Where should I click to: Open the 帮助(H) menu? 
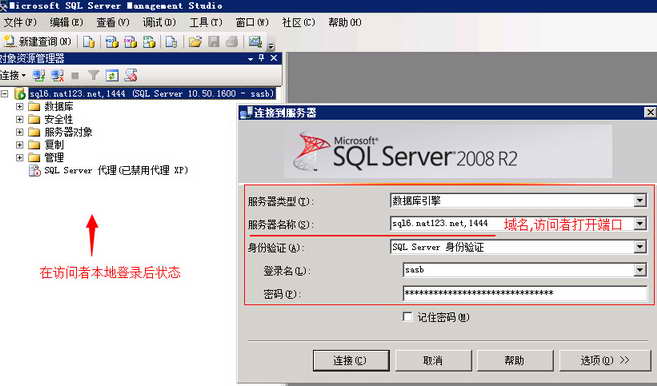[344, 22]
